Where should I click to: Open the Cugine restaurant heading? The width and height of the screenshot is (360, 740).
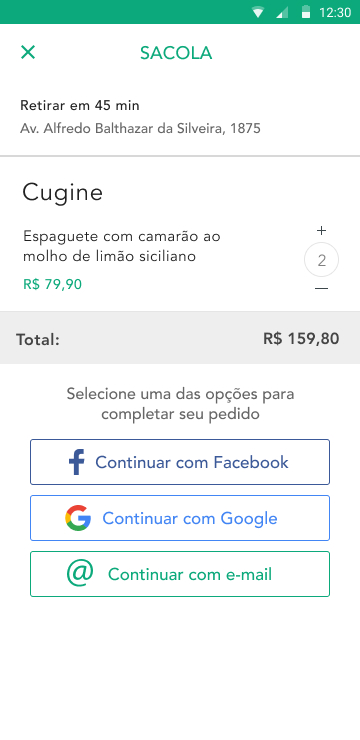click(62, 193)
